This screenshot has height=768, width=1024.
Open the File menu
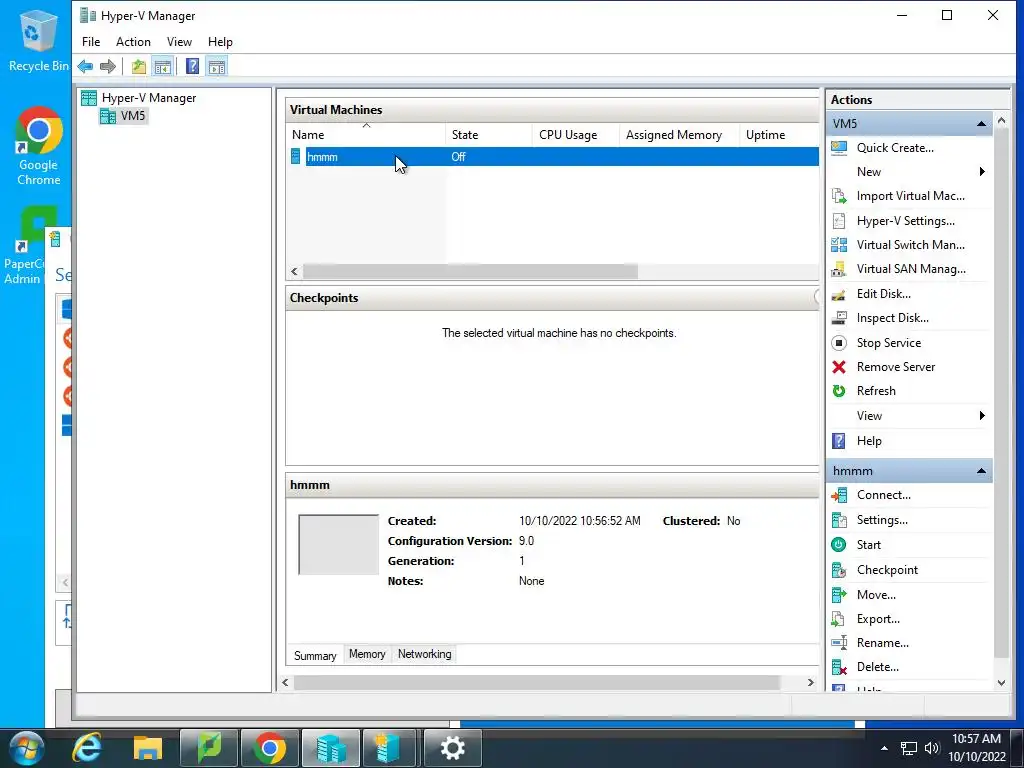tap(91, 42)
